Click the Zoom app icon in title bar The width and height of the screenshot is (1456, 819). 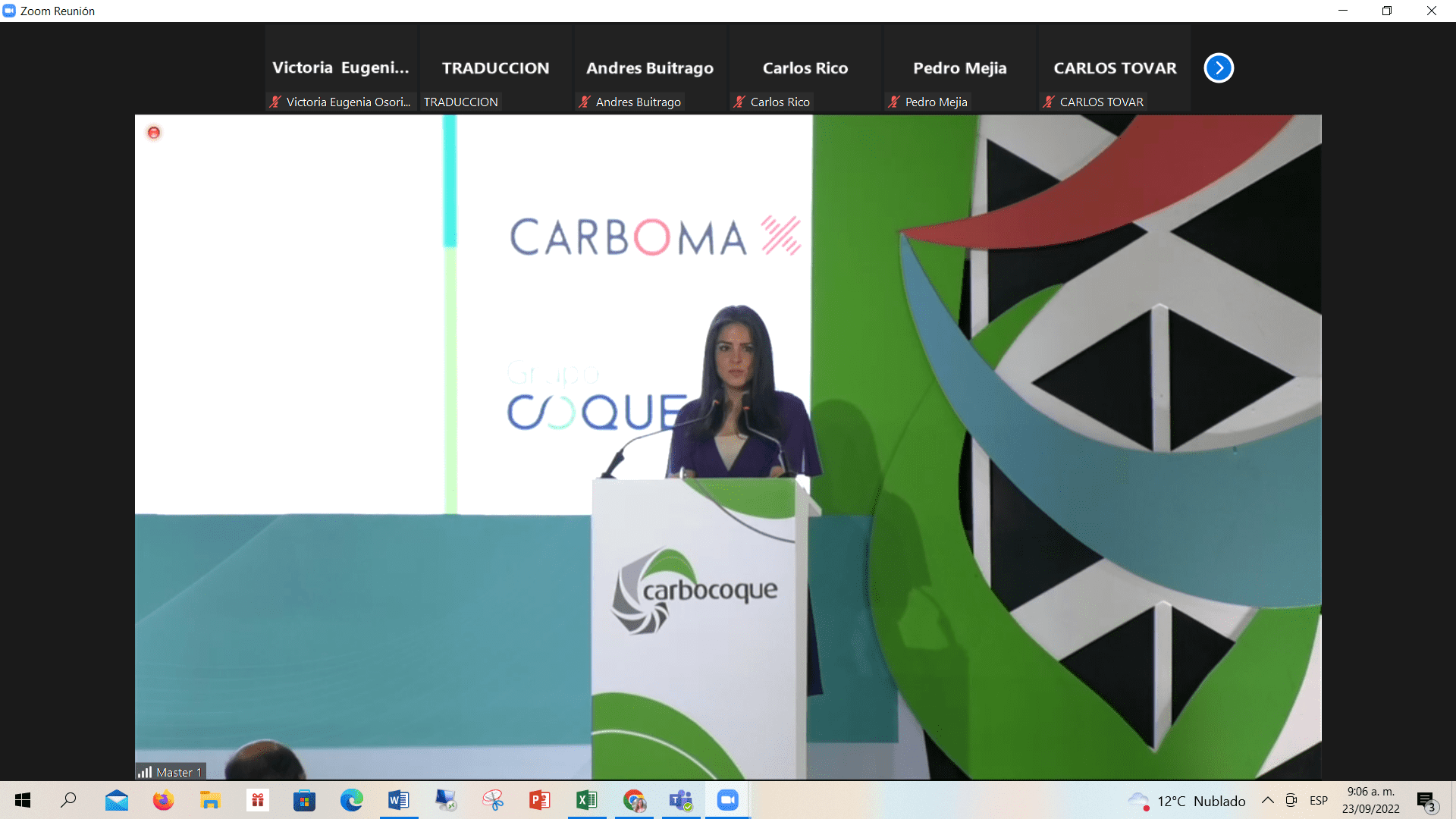point(9,11)
